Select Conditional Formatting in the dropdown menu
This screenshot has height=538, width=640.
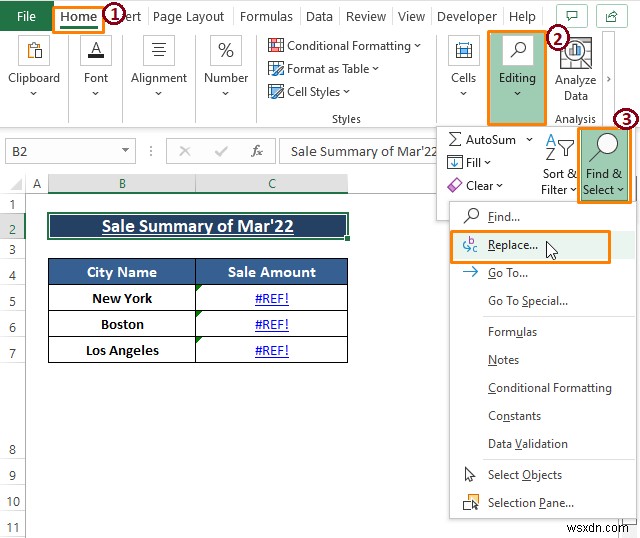tap(542, 388)
